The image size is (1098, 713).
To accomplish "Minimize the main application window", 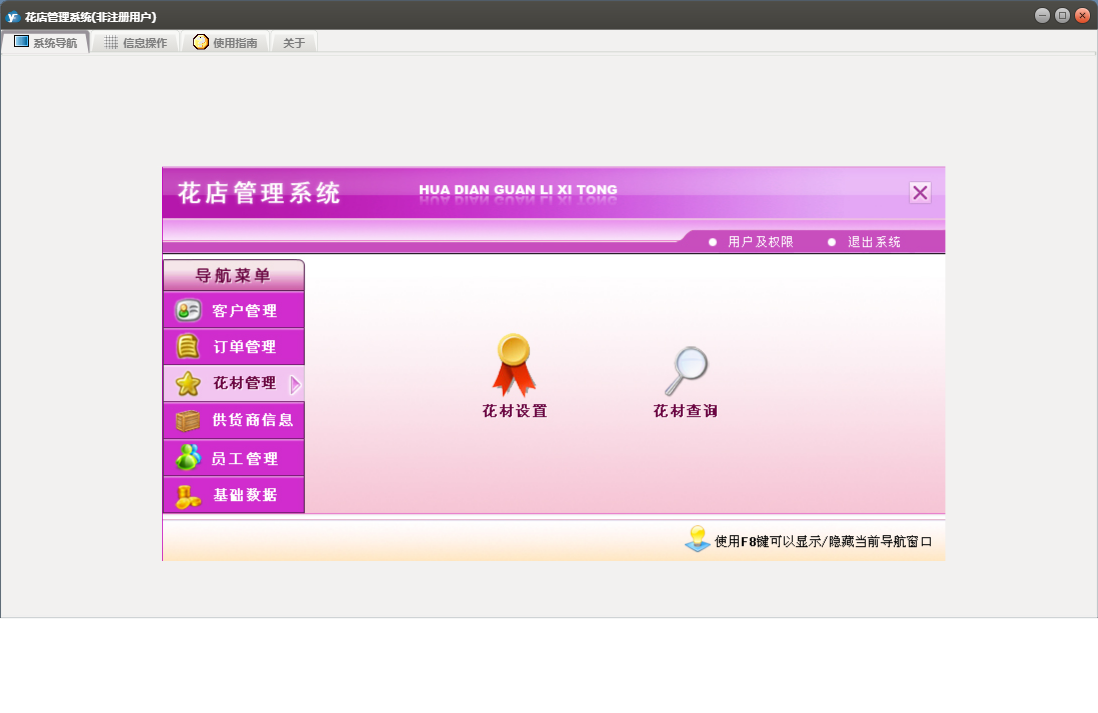I will click(1042, 15).
